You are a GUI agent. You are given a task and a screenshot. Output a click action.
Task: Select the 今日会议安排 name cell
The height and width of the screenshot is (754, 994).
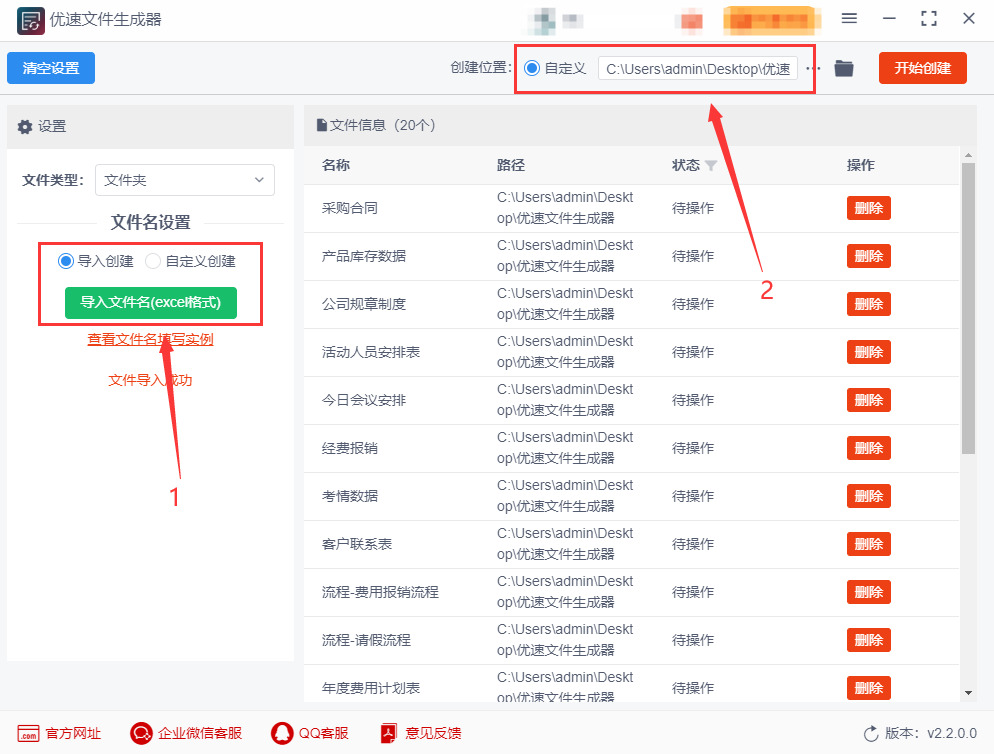tap(363, 400)
